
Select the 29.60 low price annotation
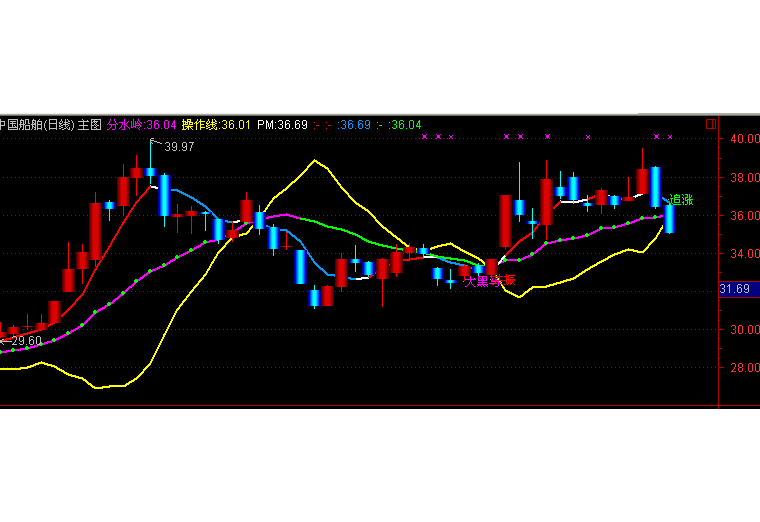click(x=25, y=341)
